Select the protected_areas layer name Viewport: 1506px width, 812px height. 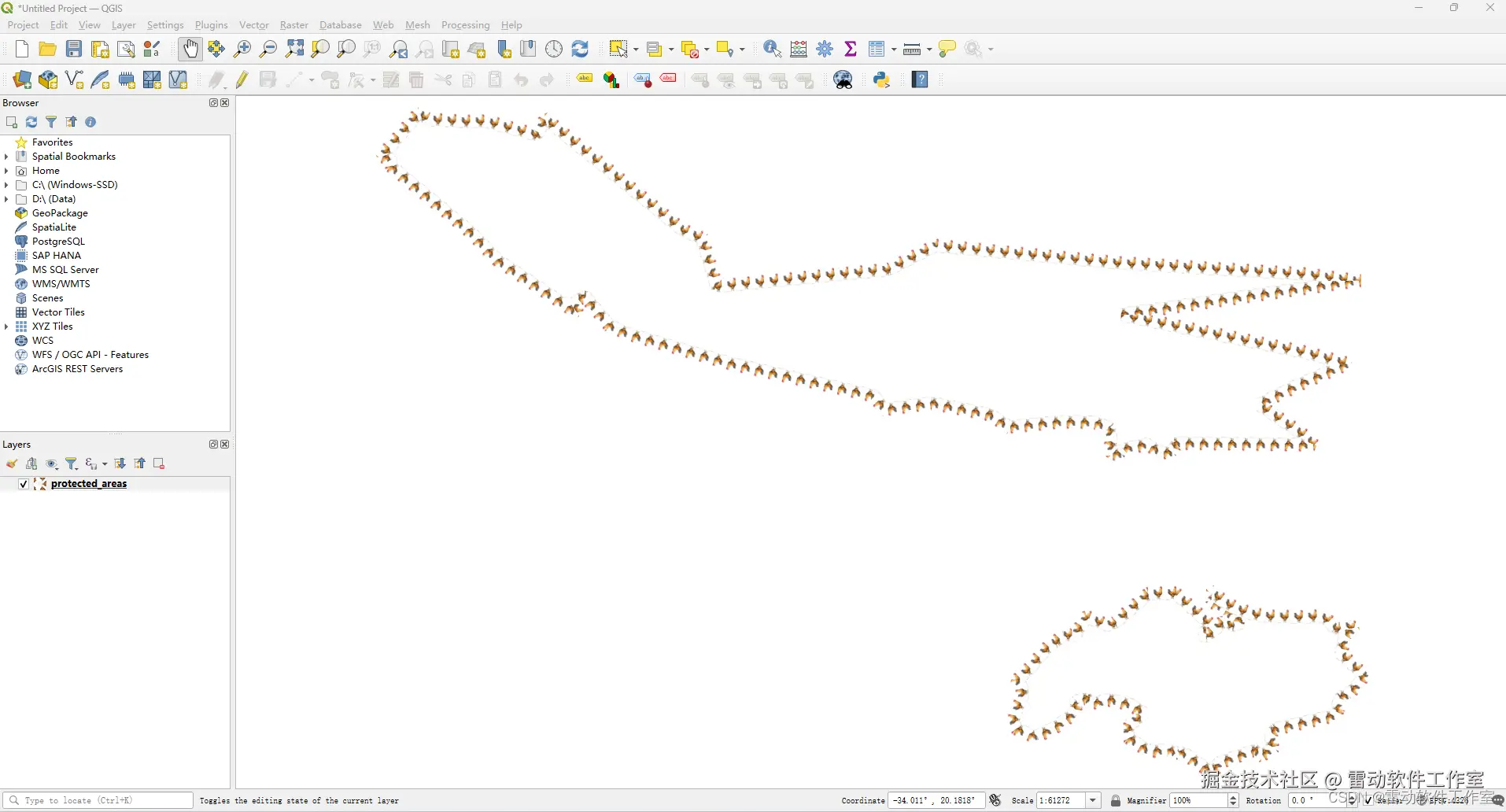pyautogui.click(x=89, y=484)
